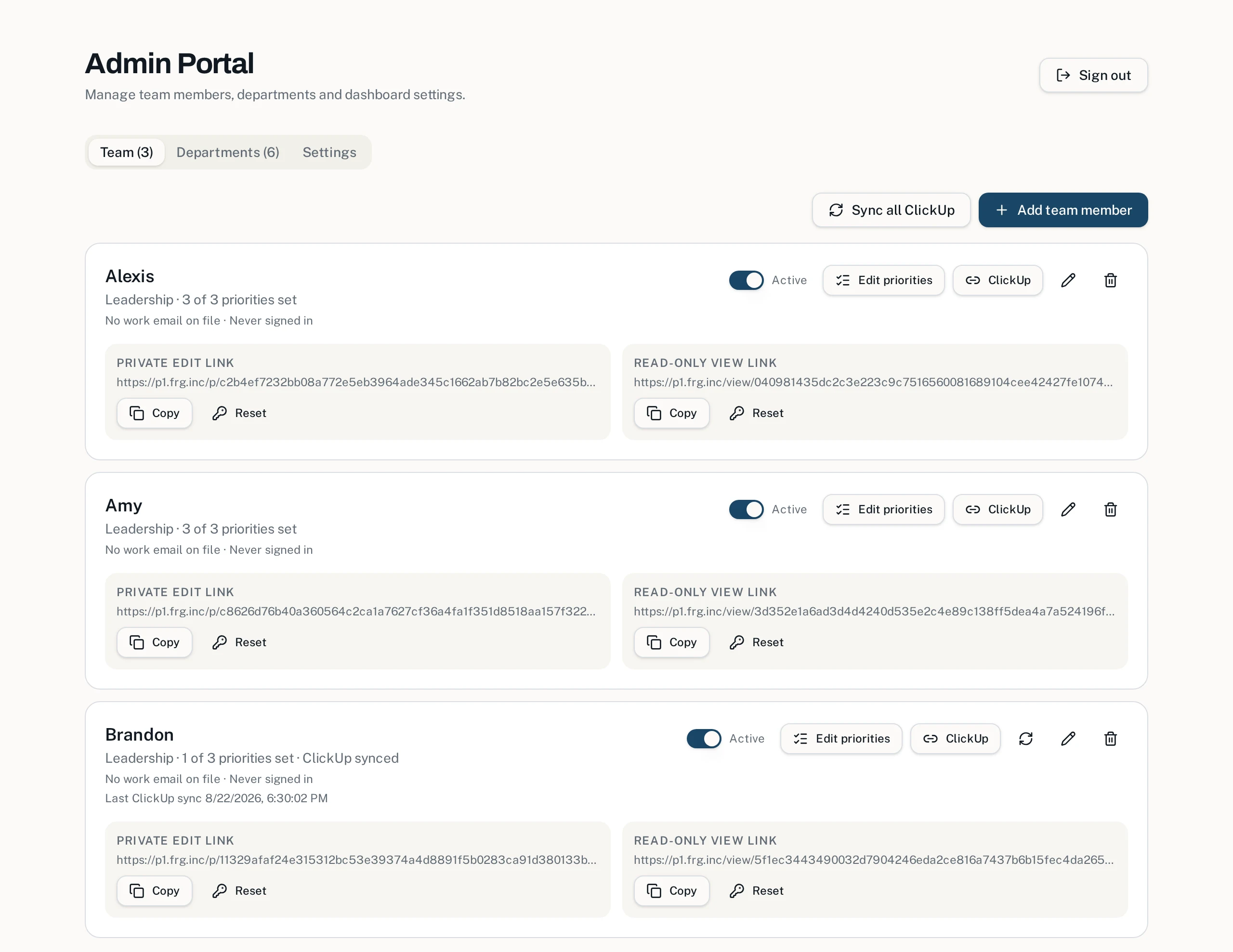
Task: Click the Brandon member name
Action: 140,734
